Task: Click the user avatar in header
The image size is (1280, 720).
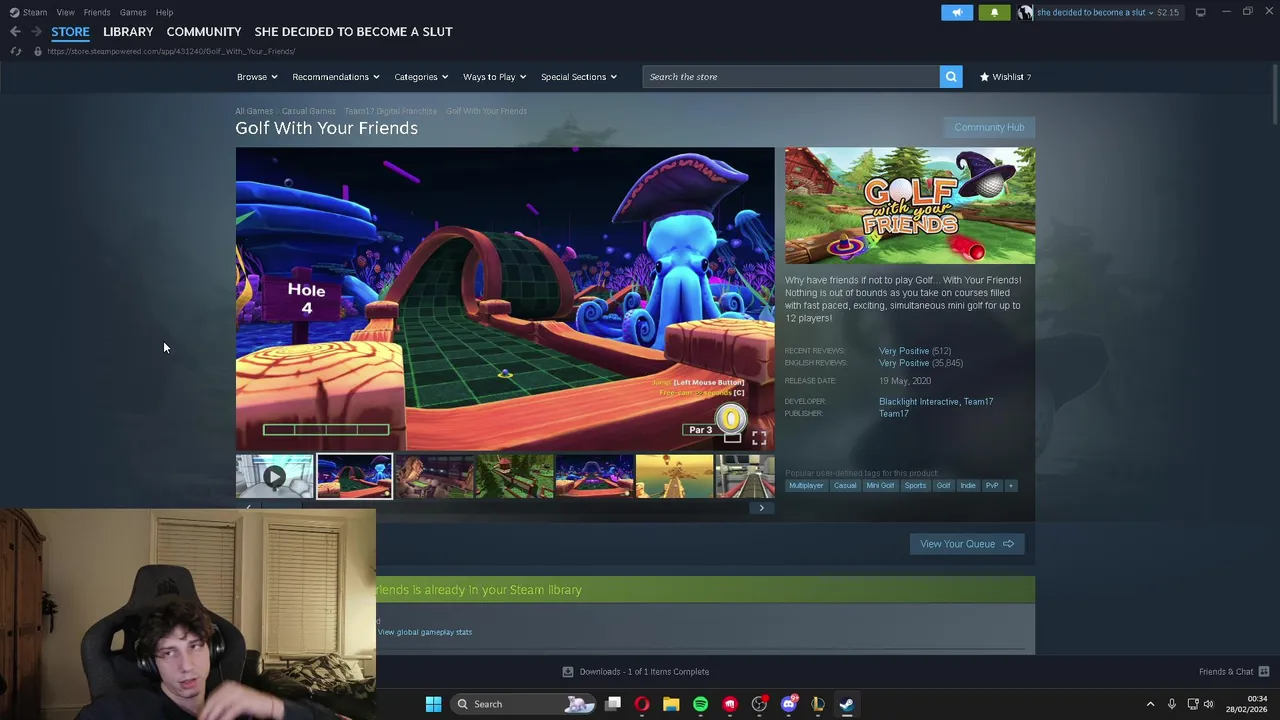Action: (x=1025, y=12)
